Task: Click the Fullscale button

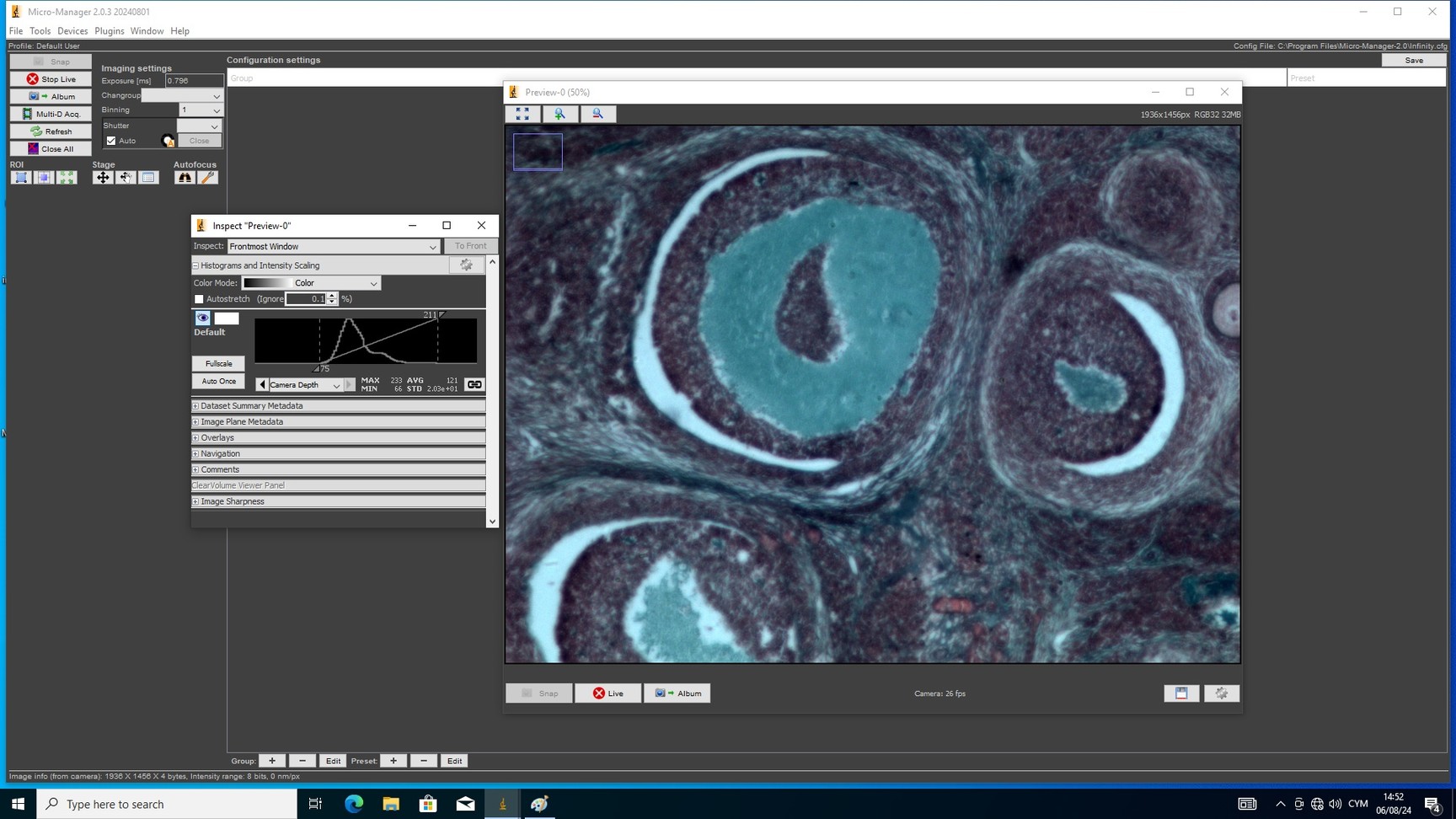Action: click(218, 364)
